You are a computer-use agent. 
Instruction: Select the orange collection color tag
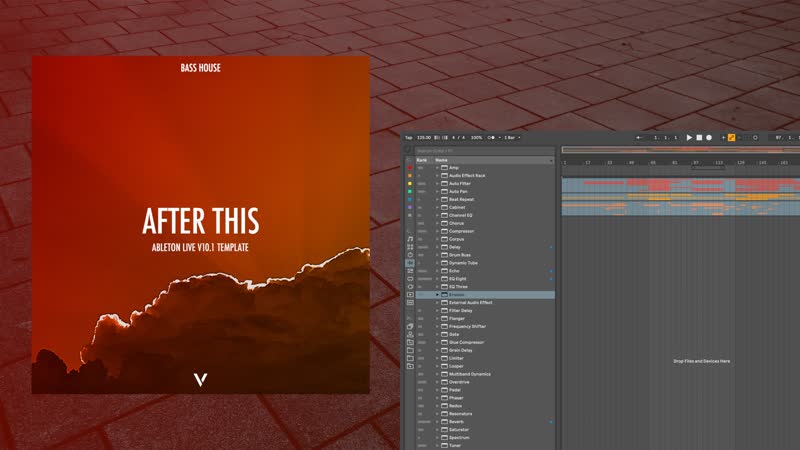point(410,176)
